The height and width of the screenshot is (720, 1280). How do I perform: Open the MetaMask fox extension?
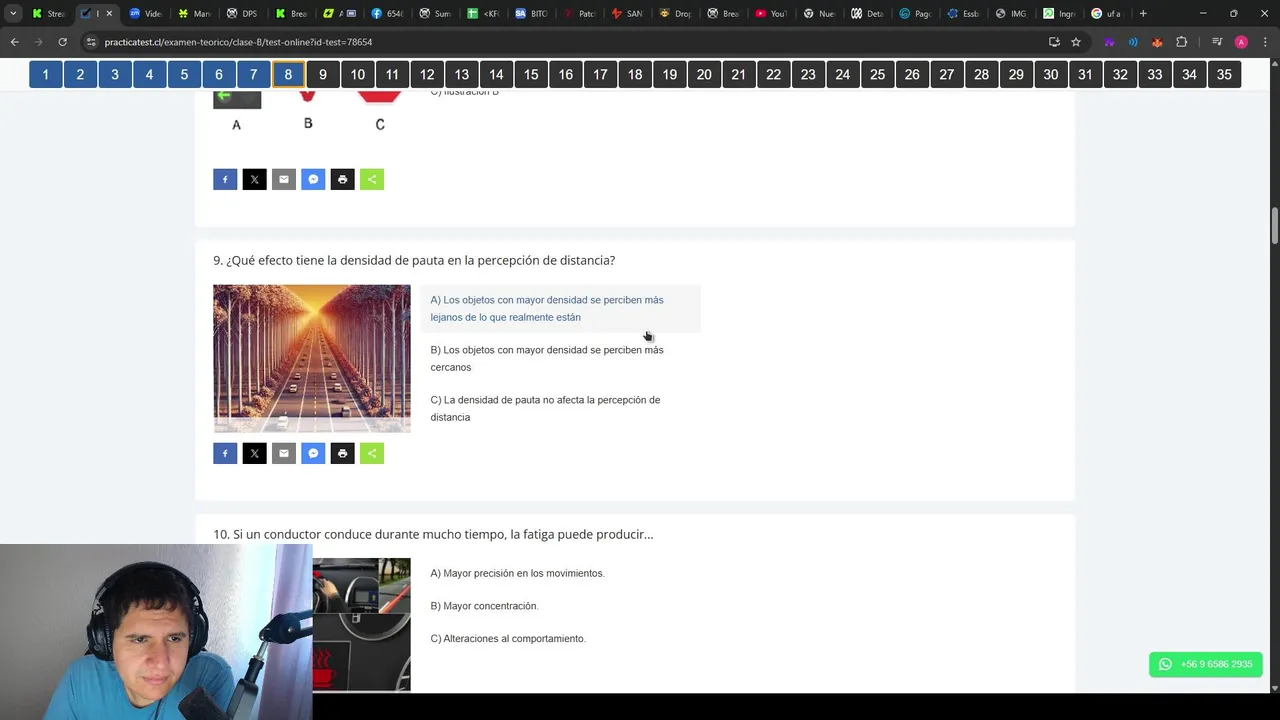tap(1157, 42)
